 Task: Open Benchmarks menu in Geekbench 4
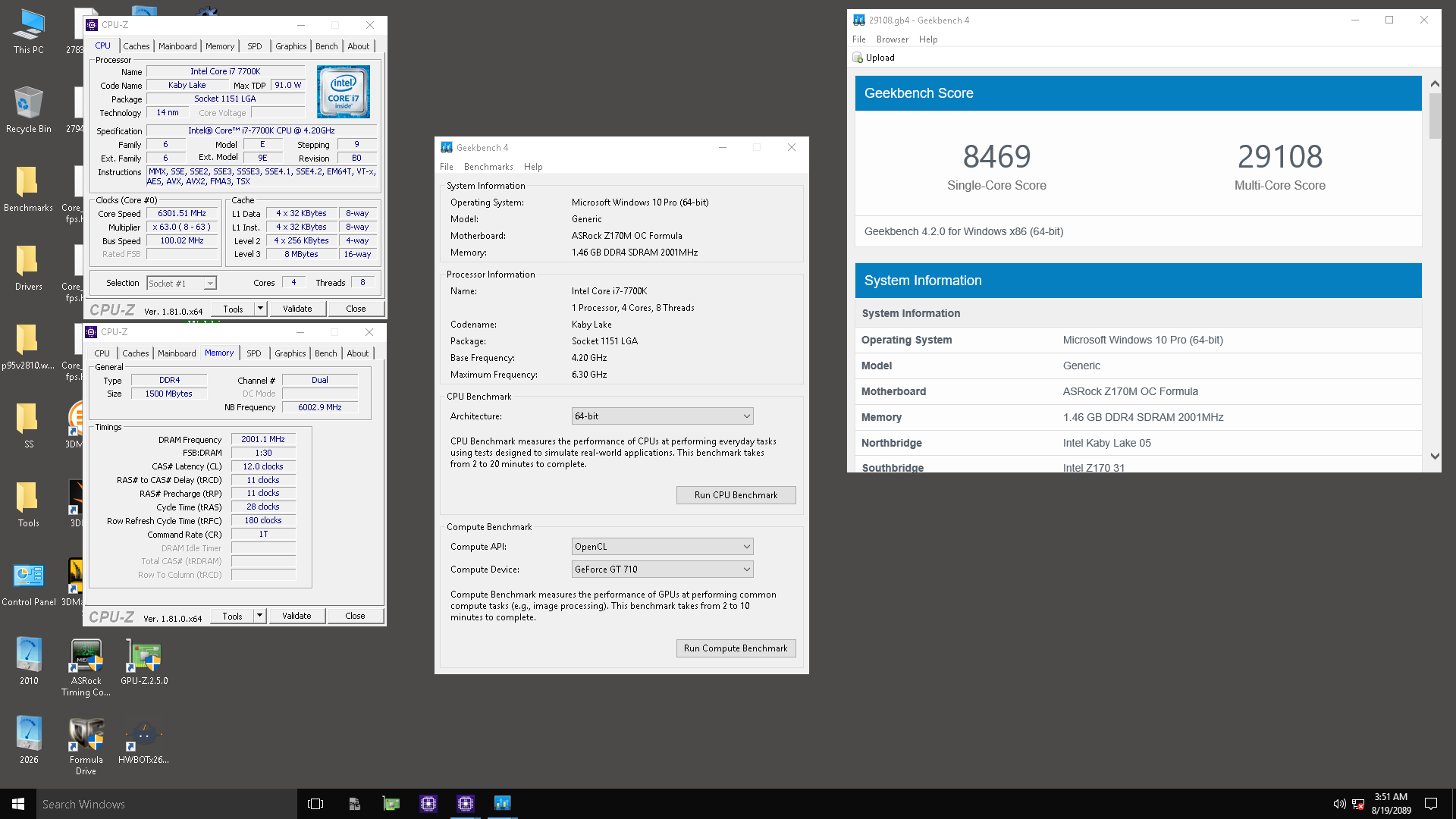[488, 167]
